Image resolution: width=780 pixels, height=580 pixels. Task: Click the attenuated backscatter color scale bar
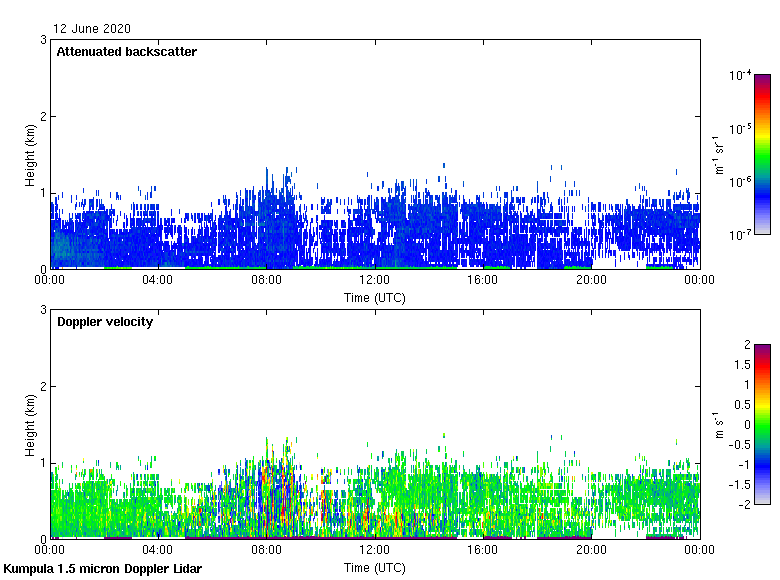click(762, 154)
